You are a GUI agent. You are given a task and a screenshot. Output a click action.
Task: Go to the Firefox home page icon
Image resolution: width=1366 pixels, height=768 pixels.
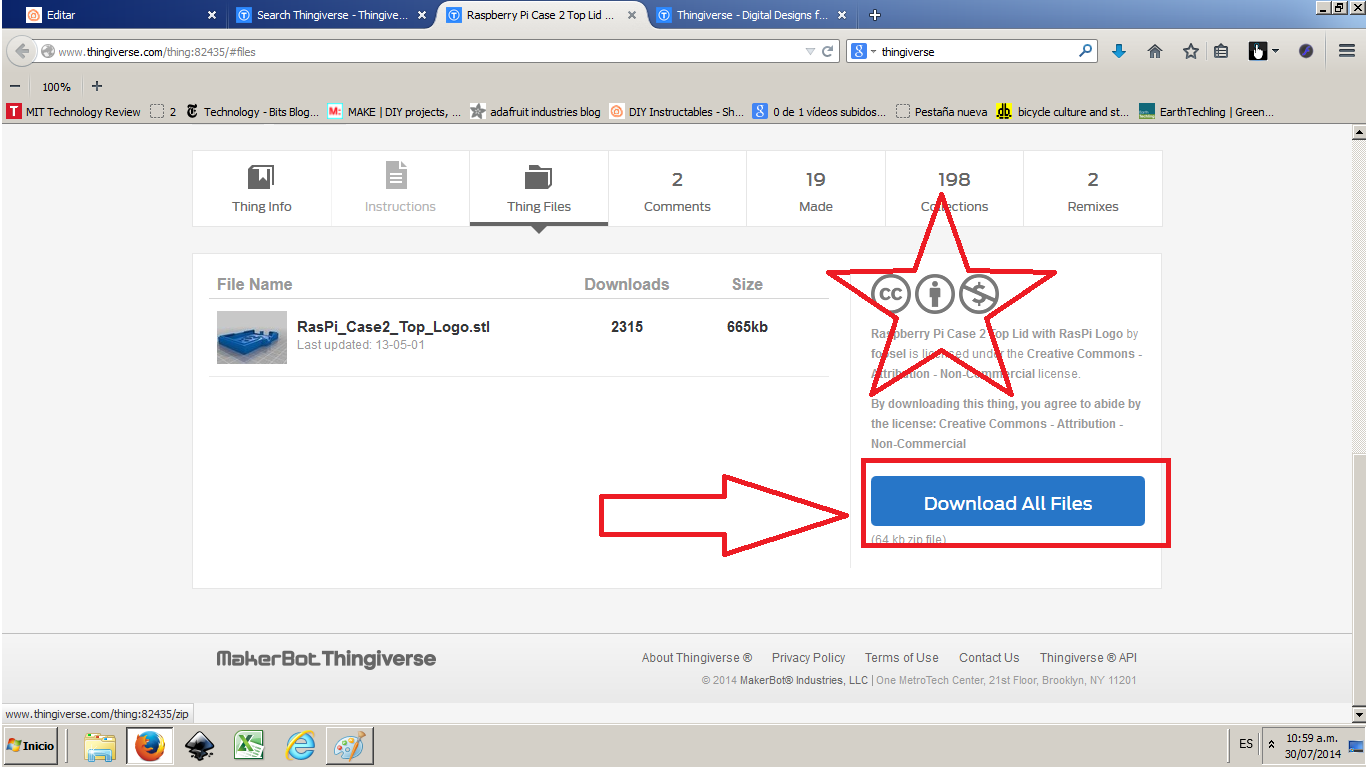[x=1155, y=51]
